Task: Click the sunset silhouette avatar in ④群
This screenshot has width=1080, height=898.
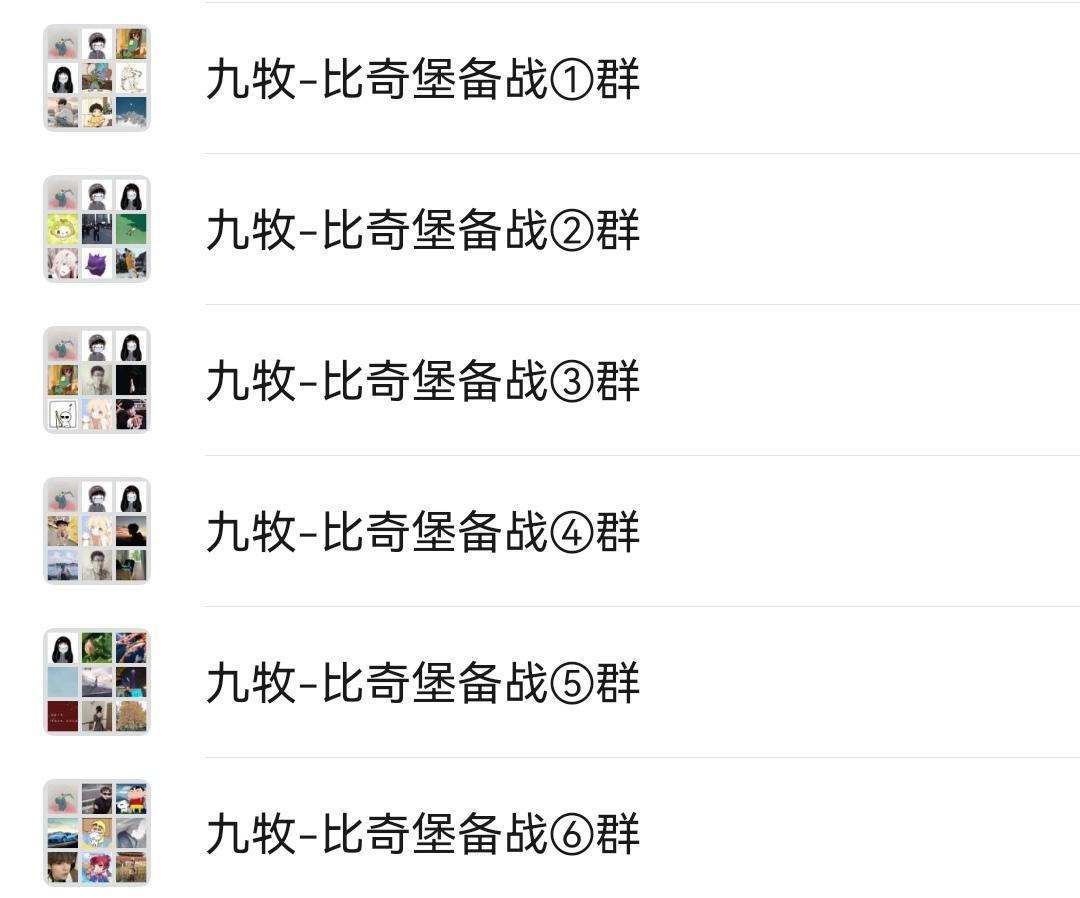Action: (x=131, y=531)
